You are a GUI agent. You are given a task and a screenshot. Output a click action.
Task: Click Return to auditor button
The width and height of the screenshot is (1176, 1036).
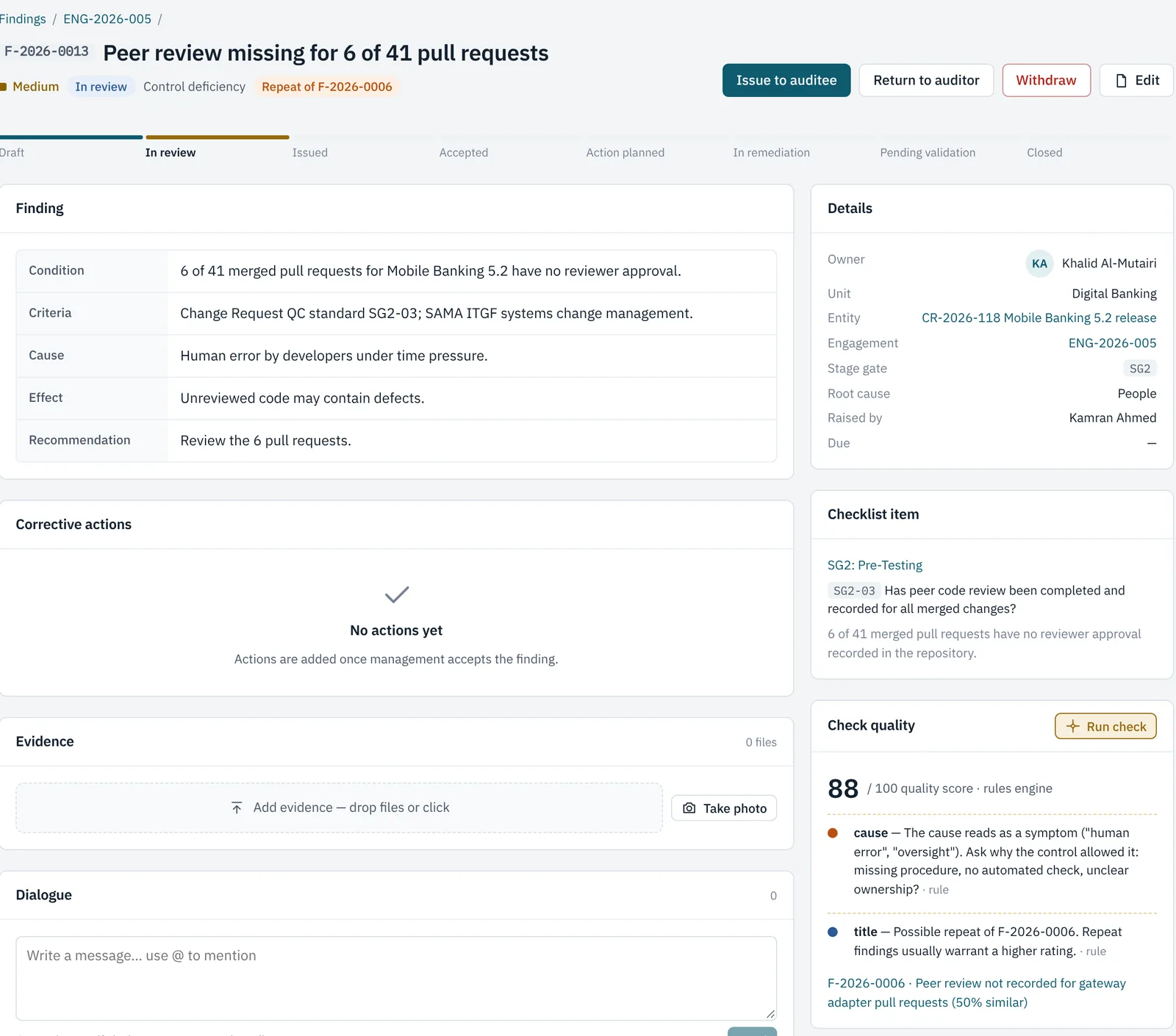click(926, 80)
